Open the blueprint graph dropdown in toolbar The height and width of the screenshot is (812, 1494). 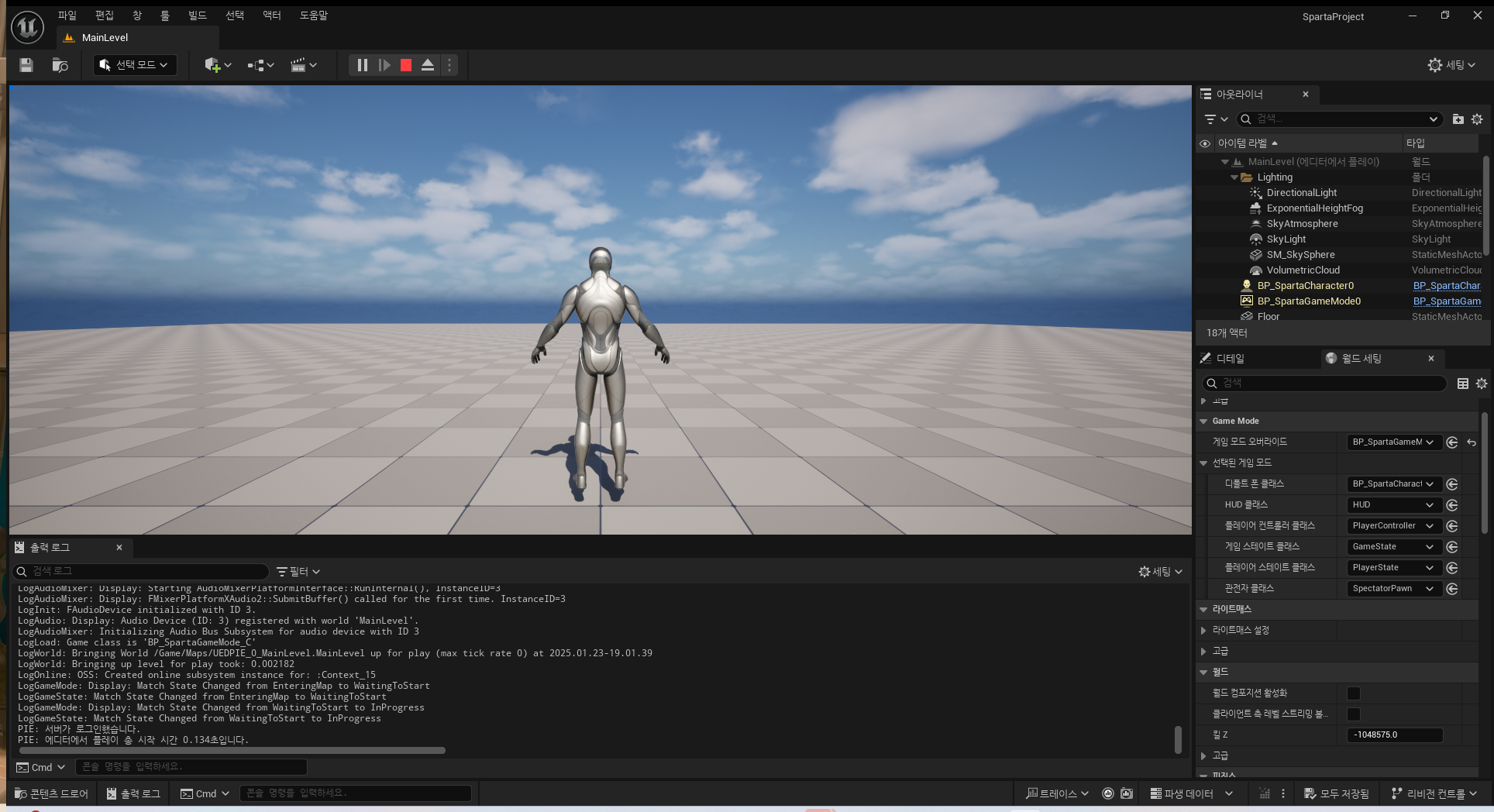[260, 65]
